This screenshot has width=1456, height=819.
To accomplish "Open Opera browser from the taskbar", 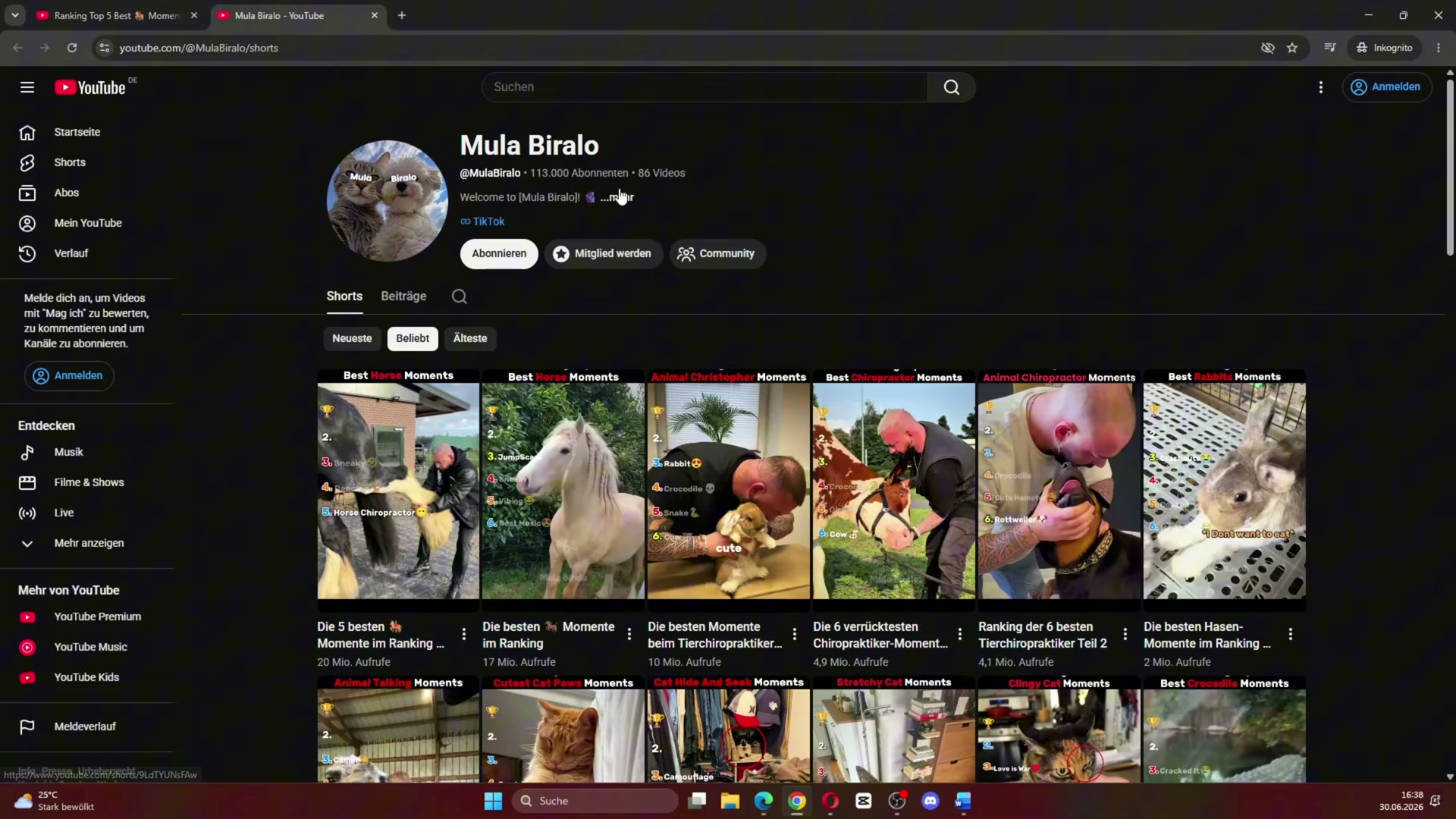I will [830, 801].
